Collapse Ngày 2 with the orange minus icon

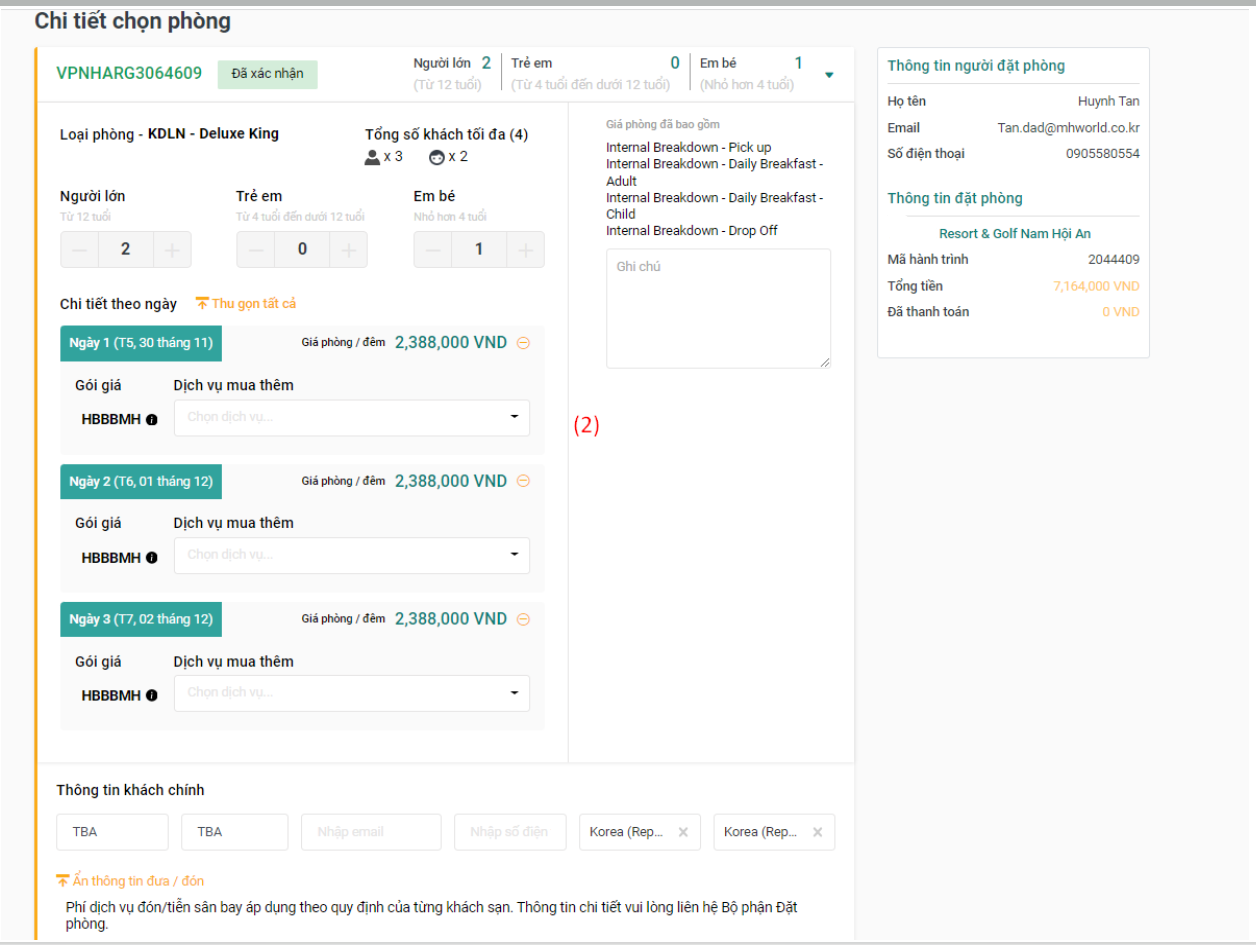(x=523, y=481)
